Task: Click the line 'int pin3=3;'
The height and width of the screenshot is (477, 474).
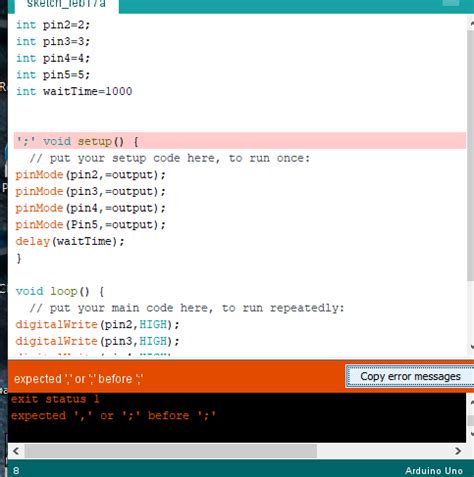Action: pyautogui.click(x=53, y=42)
